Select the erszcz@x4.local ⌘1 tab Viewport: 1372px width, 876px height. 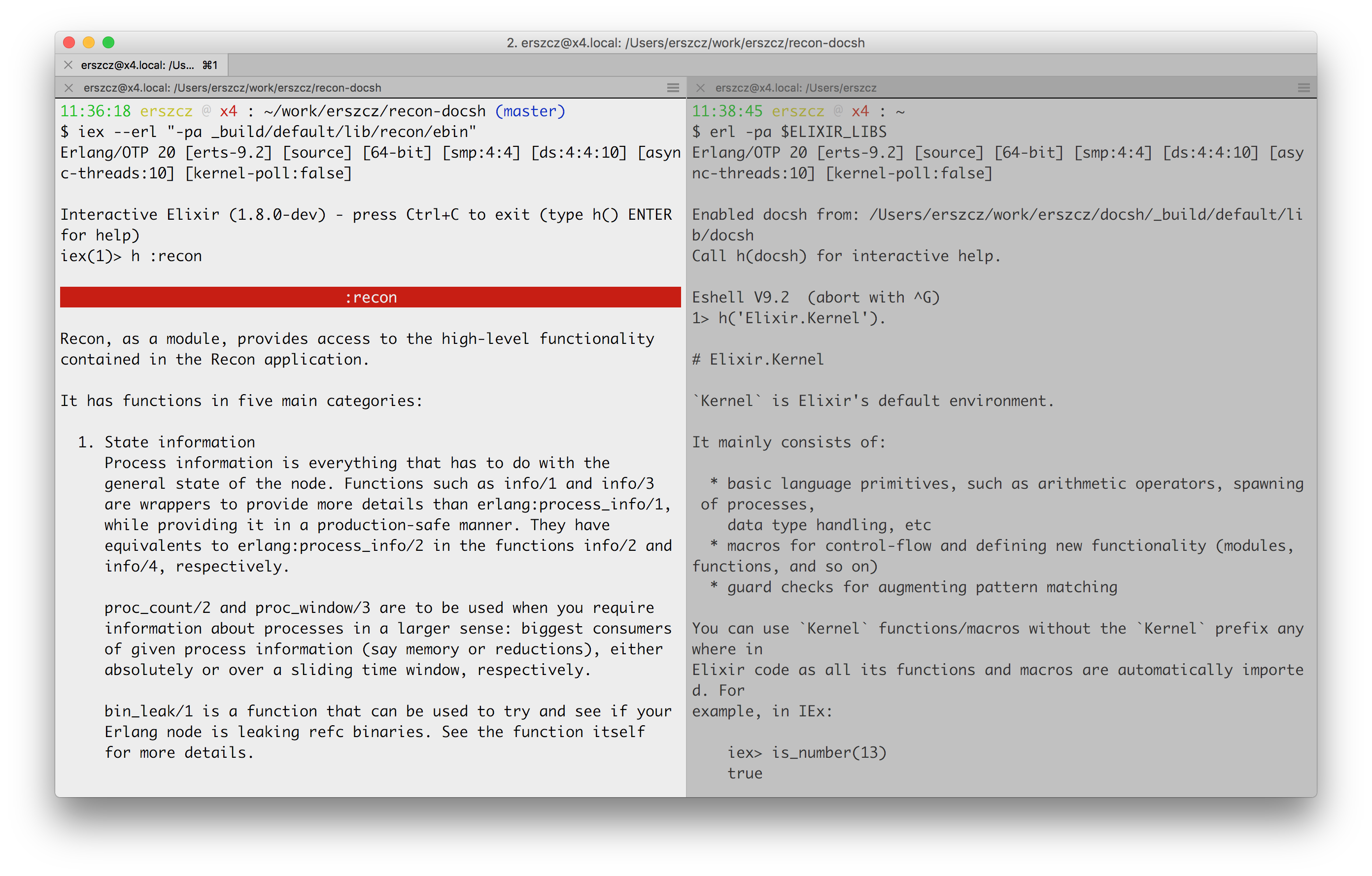pos(148,65)
